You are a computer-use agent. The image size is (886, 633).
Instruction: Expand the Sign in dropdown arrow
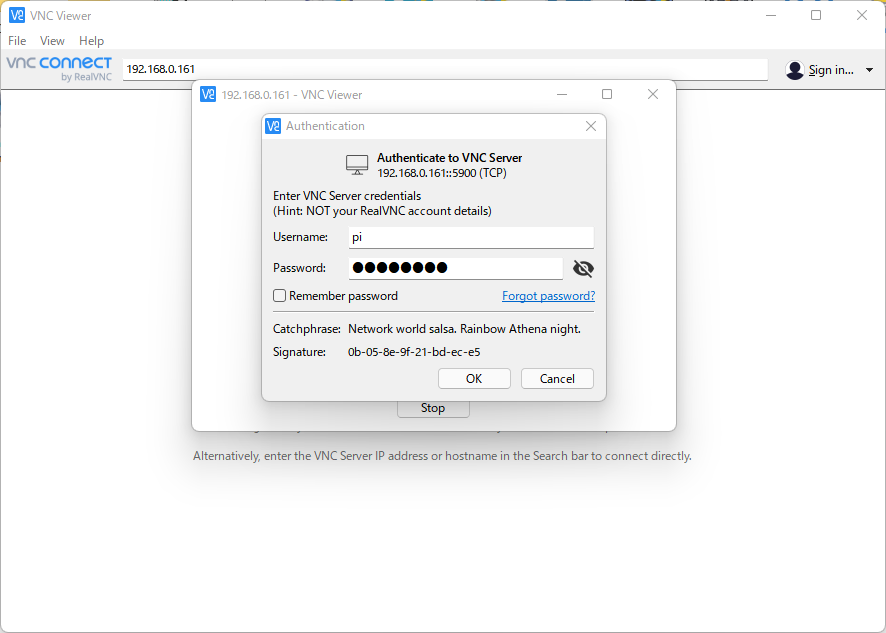click(869, 71)
